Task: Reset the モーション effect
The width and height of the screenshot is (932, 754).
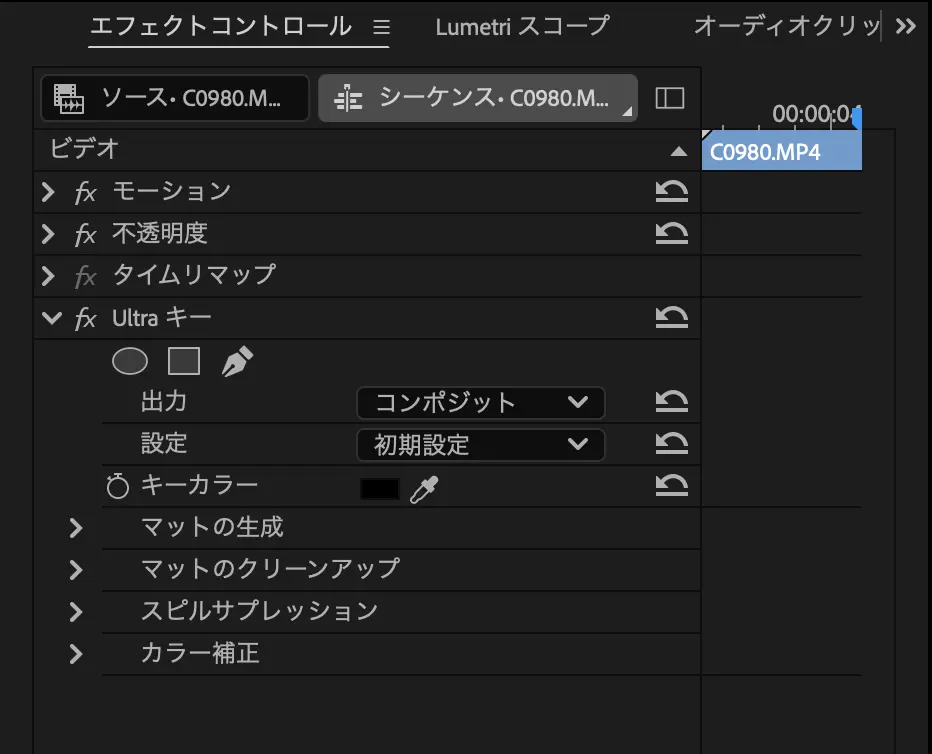Action: [672, 192]
